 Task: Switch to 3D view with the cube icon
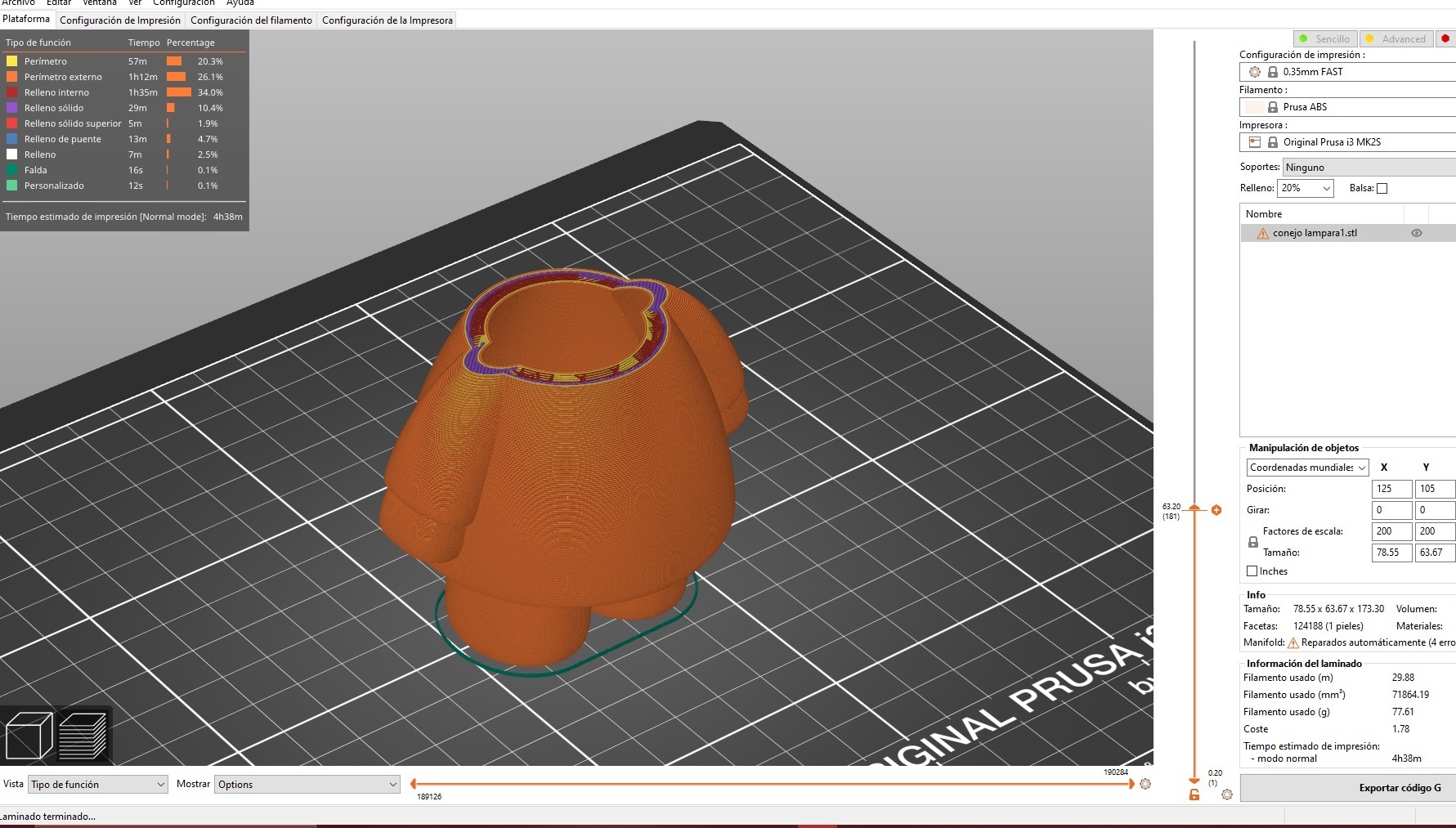[x=29, y=734]
